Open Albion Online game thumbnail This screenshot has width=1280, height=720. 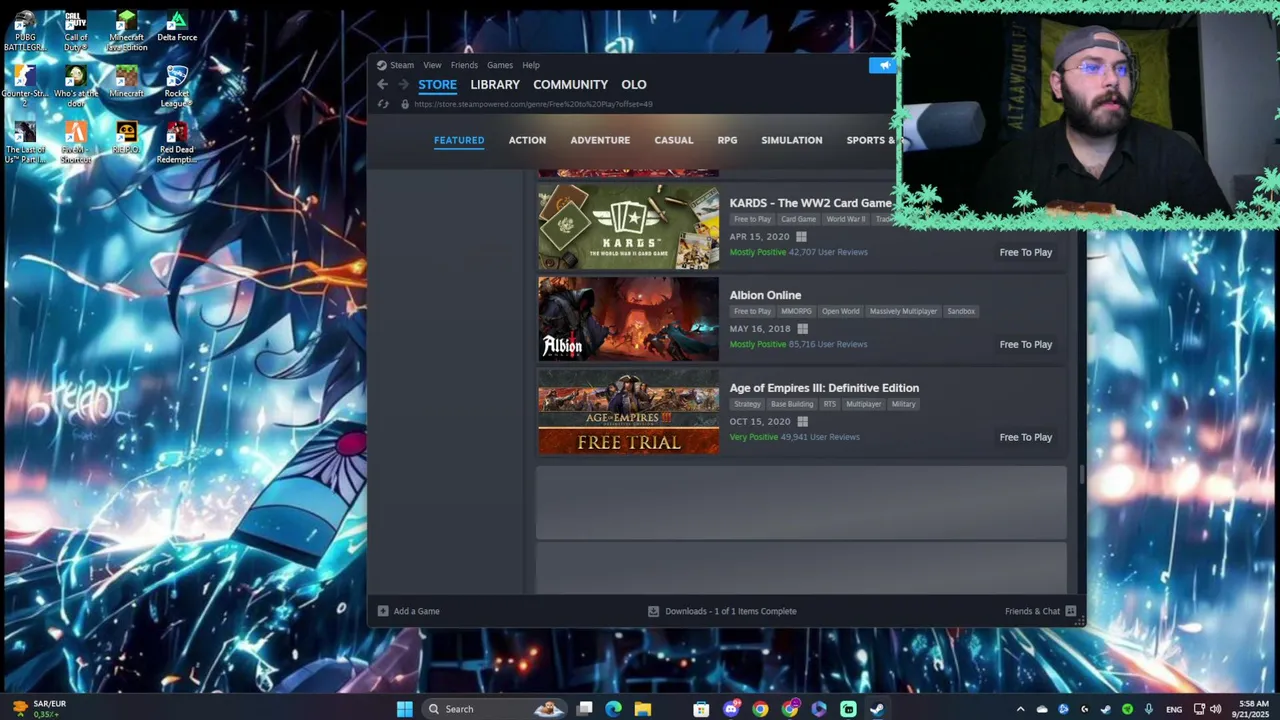(x=628, y=319)
